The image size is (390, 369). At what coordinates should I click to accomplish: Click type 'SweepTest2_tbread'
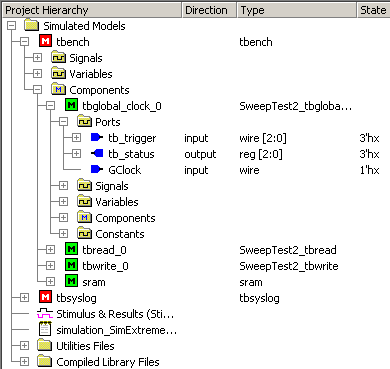[288, 250]
